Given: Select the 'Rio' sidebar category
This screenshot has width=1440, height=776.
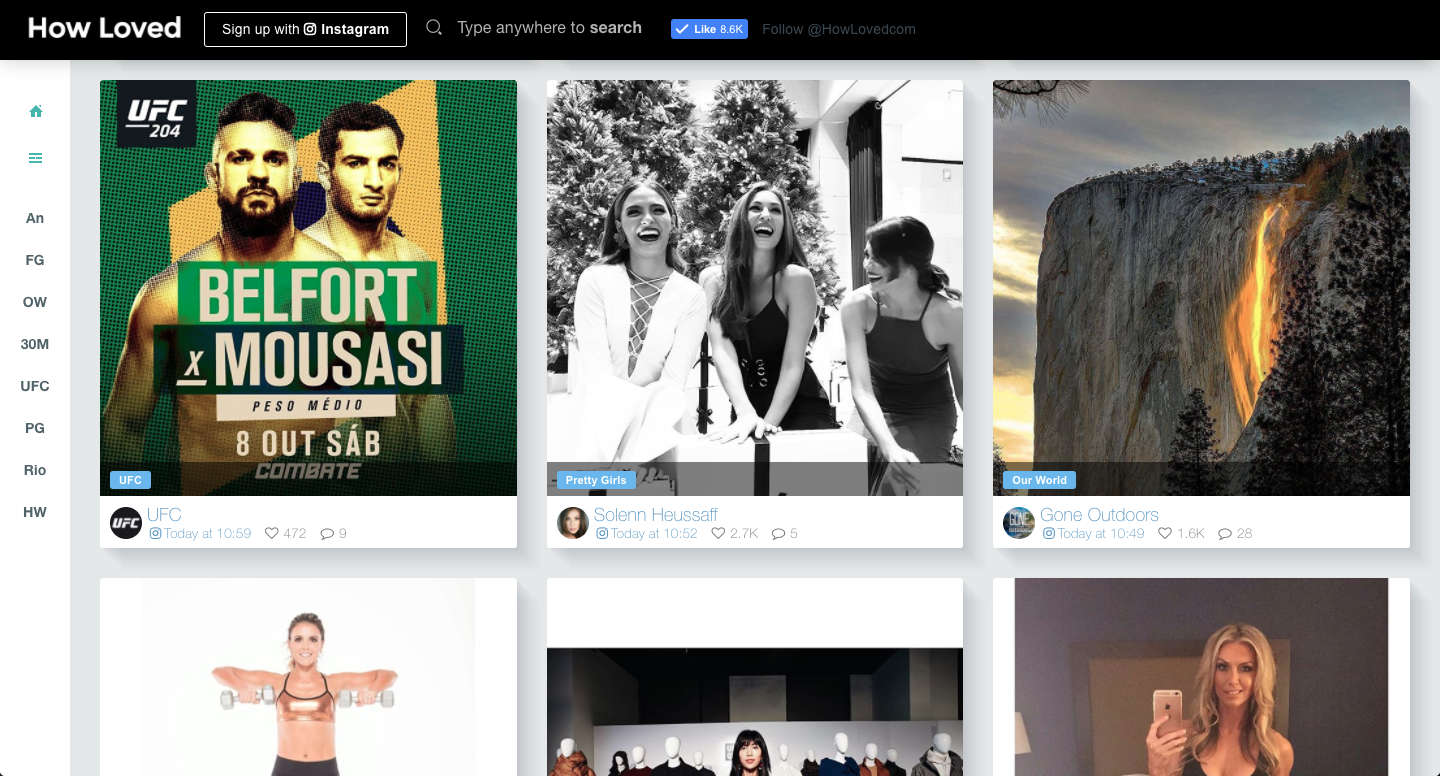Looking at the screenshot, I should click(x=35, y=470).
